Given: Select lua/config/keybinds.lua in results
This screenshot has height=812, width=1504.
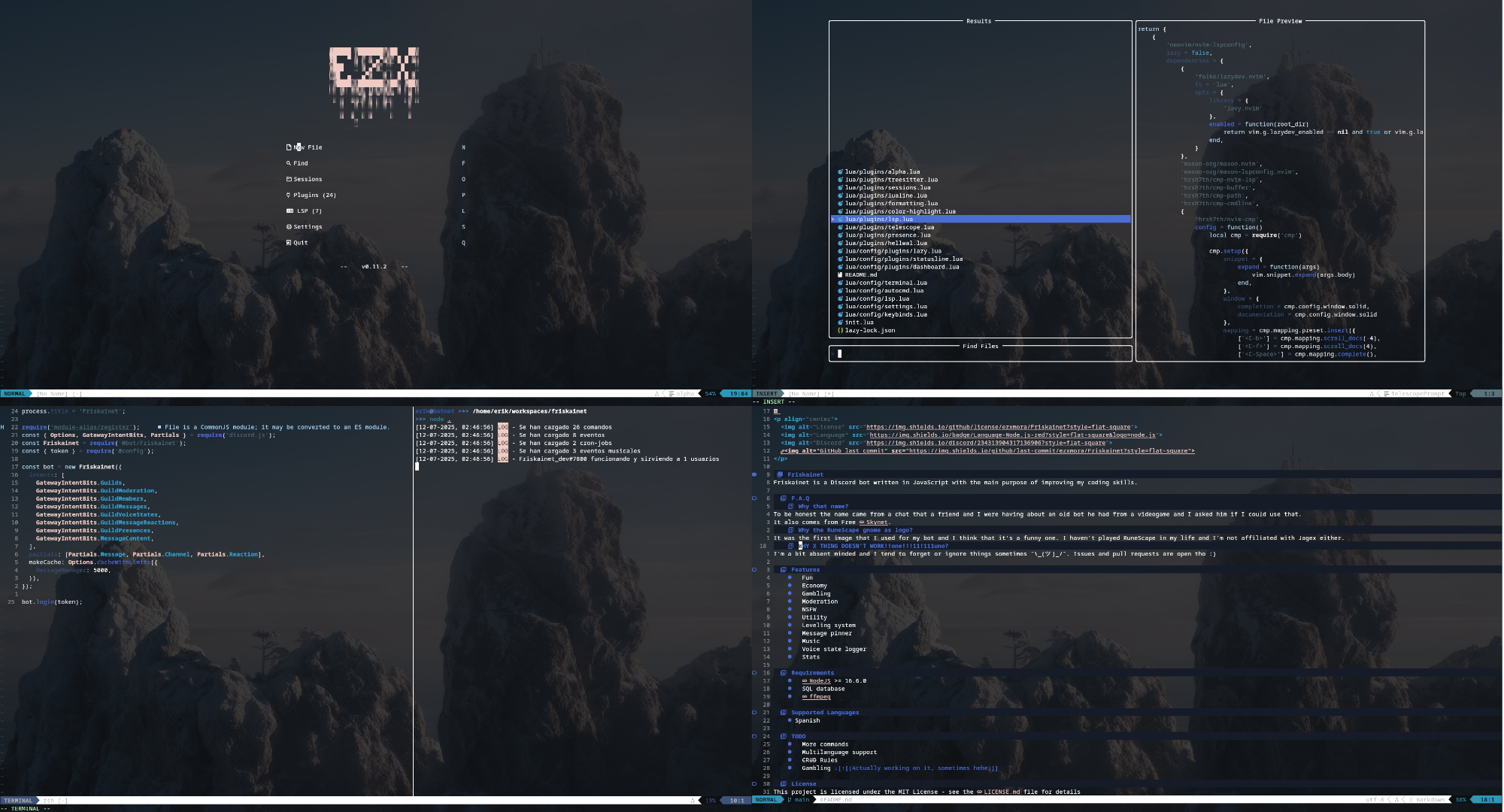Looking at the screenshot, I should click(886, 315).
